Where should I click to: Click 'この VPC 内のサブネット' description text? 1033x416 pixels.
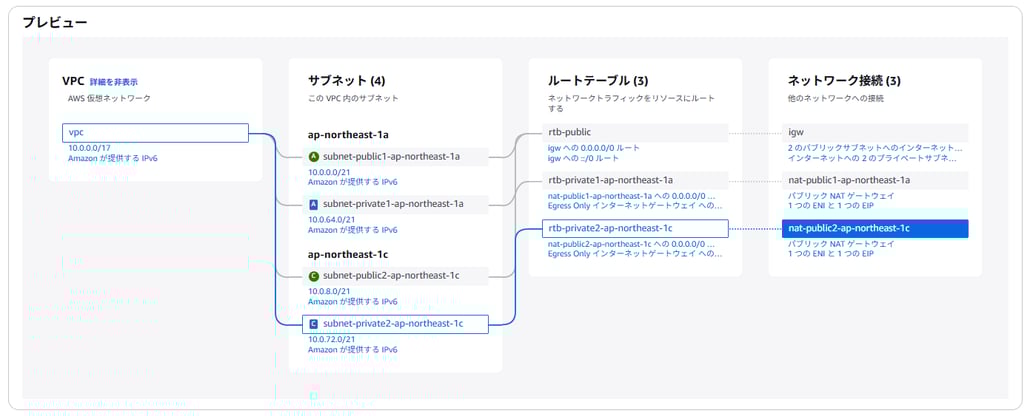pyautogui.click(x=353, y=98)
